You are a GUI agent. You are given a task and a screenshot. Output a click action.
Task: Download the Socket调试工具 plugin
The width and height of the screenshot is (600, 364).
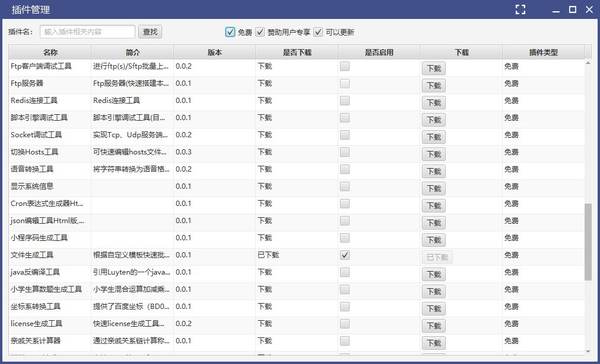[434, 137]
